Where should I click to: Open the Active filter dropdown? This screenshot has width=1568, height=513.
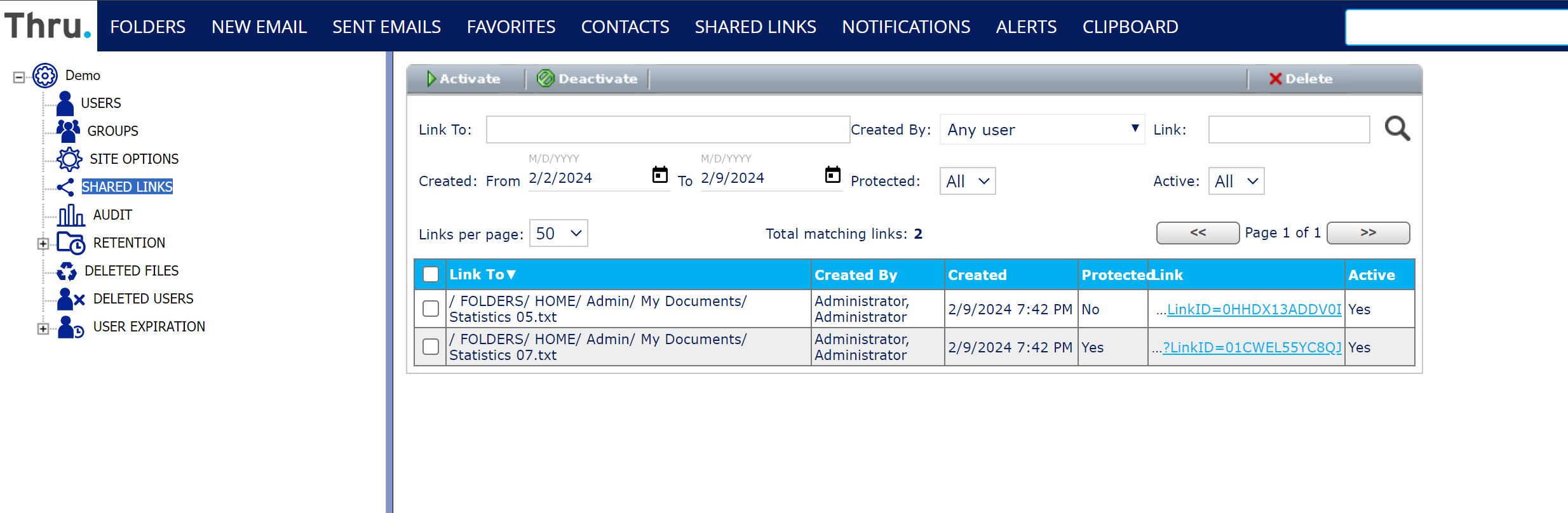point(1236,182)
